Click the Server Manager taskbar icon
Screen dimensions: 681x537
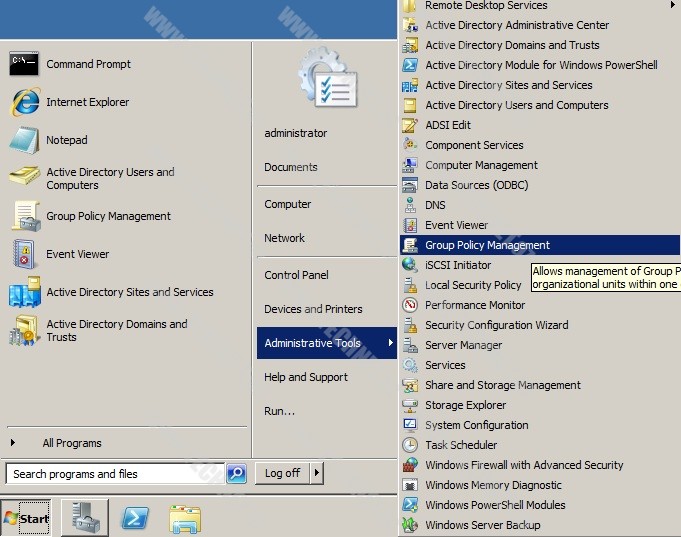point(85,518)
